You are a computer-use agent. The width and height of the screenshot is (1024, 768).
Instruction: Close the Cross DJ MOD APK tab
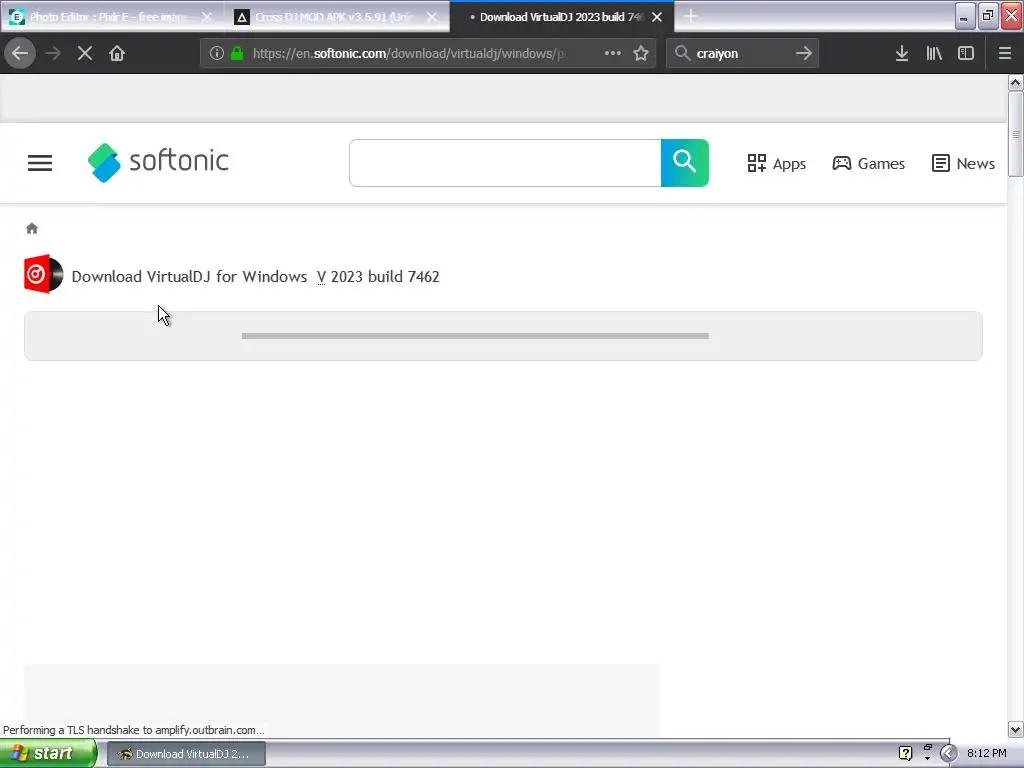click(432, 17)
